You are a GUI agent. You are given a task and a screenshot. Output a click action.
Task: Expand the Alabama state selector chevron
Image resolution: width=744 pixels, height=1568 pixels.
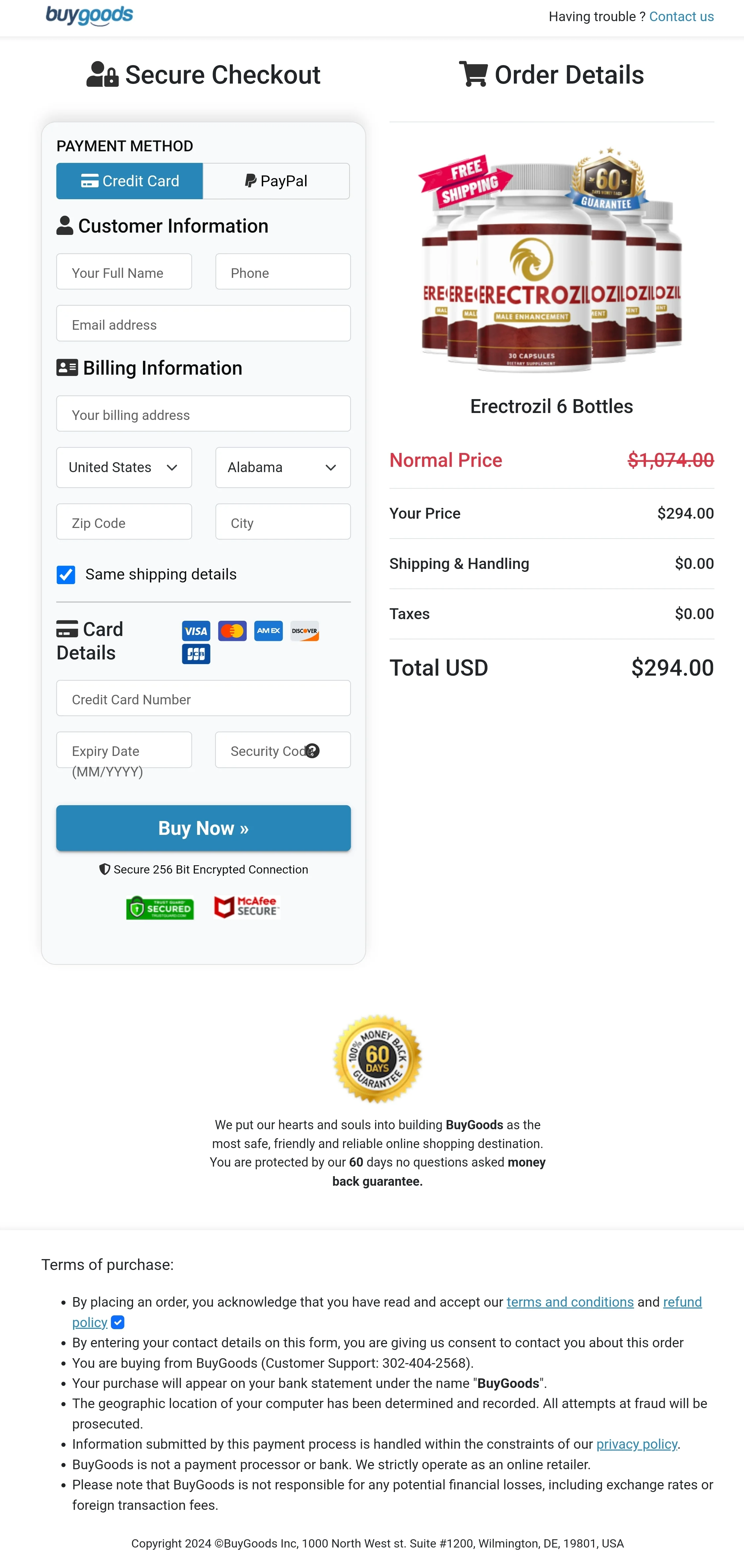[x=332, y=467]
